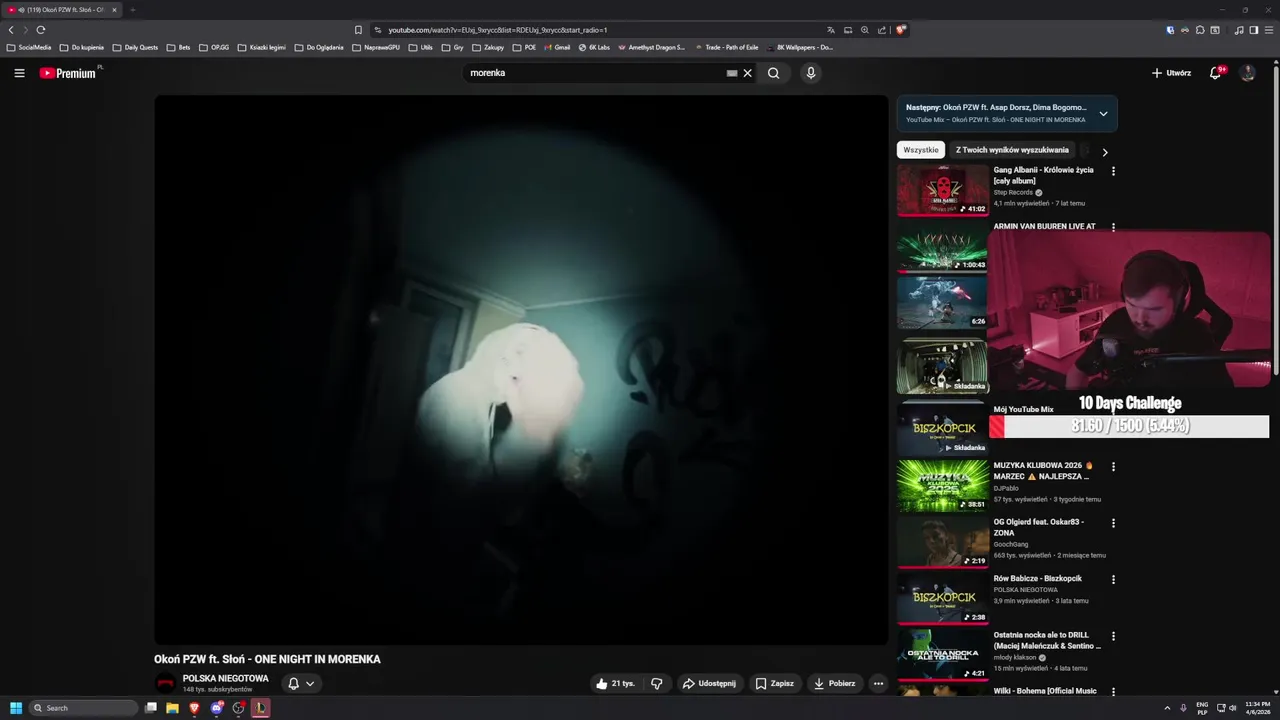The height and width of the screenshot is (720, 1280).
Task: Click the Utwórz create button
Action: pos(1171,73)
